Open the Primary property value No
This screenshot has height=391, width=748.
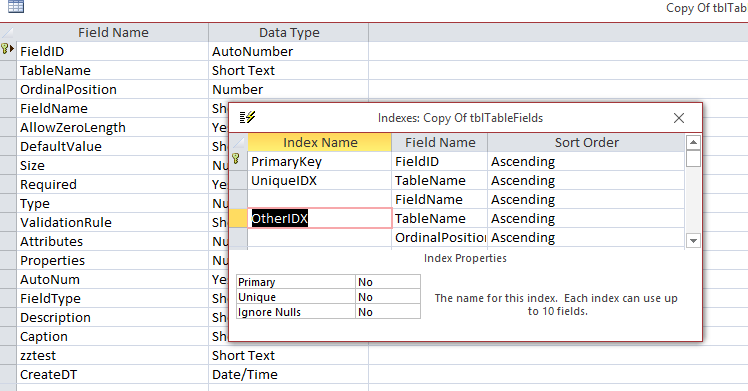pos(388,282)
